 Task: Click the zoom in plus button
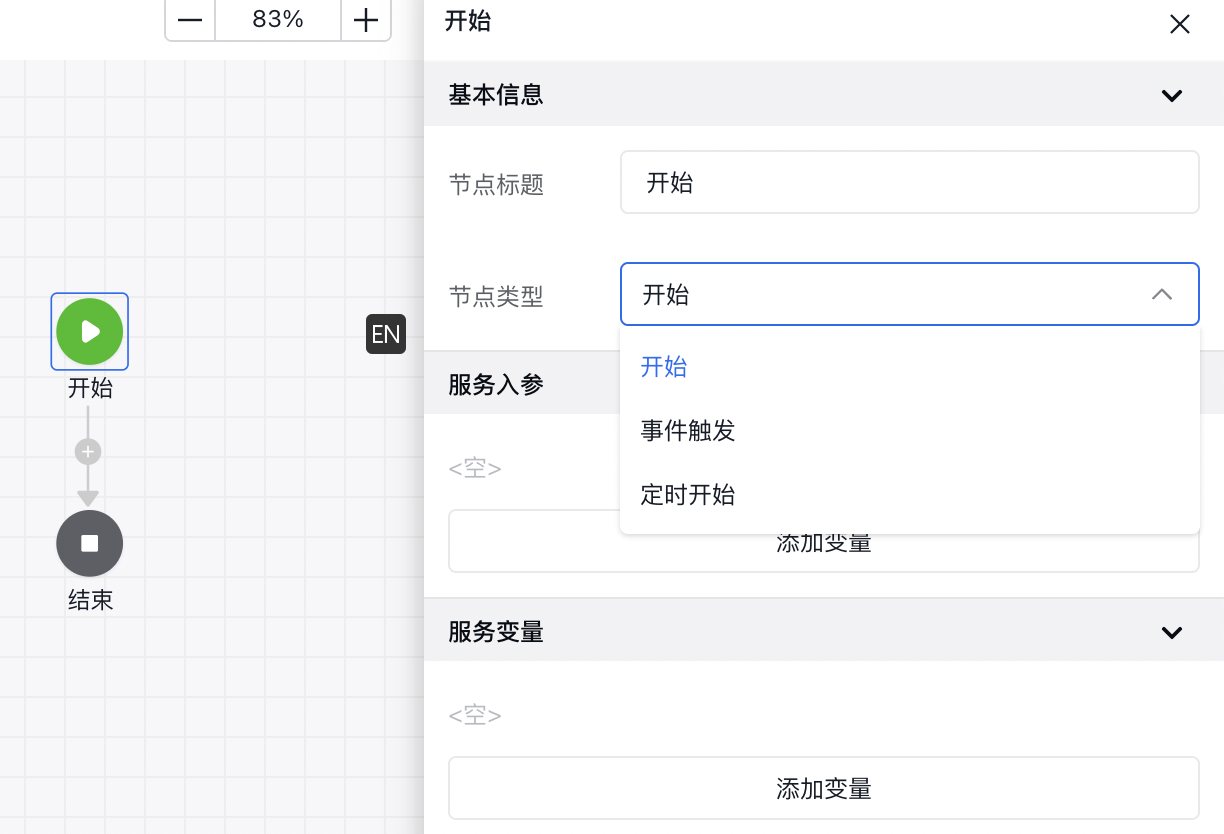366,20
